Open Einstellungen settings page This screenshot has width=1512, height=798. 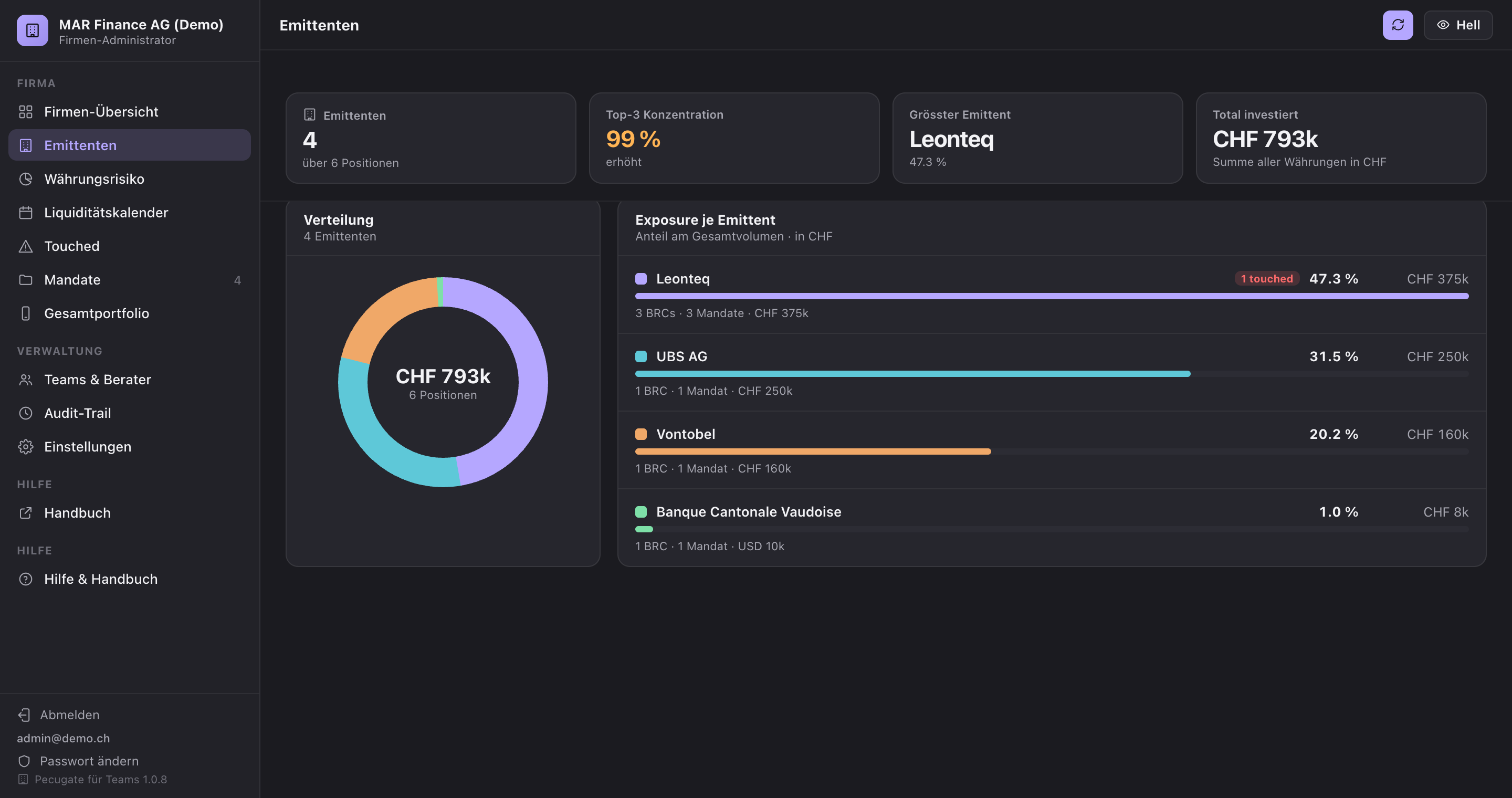(130, 447)
